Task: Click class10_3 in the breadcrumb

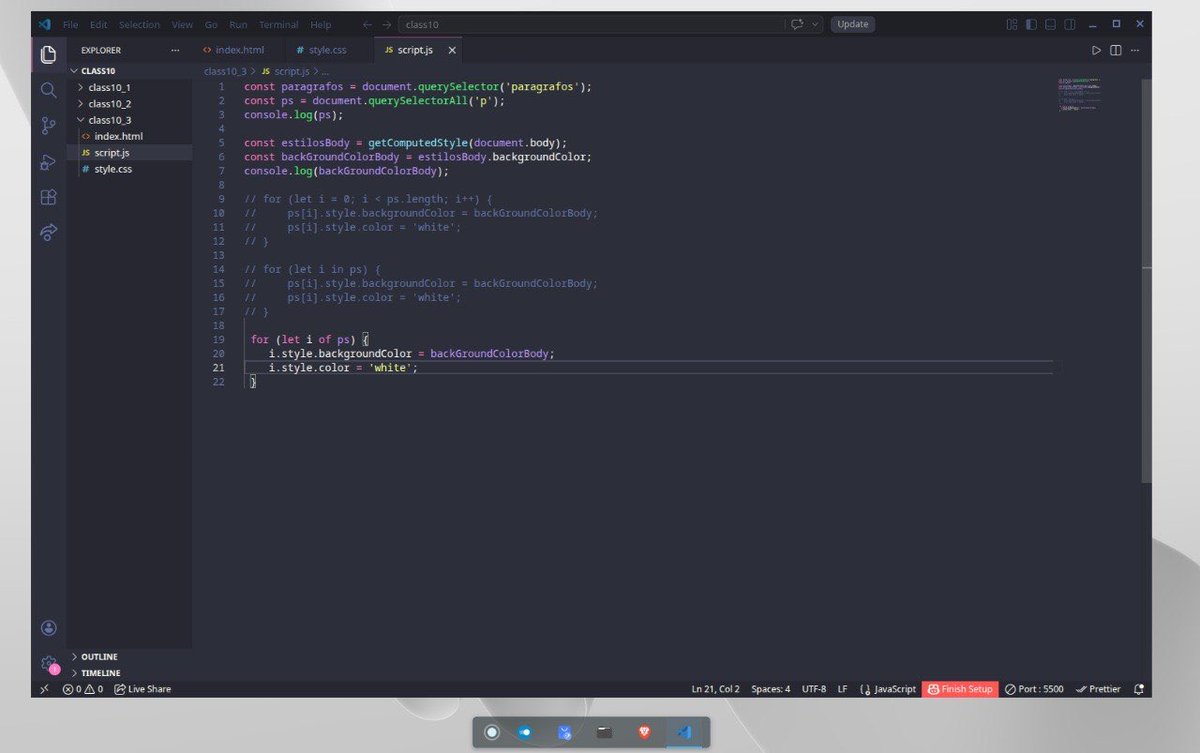Action: coord(225,72)
